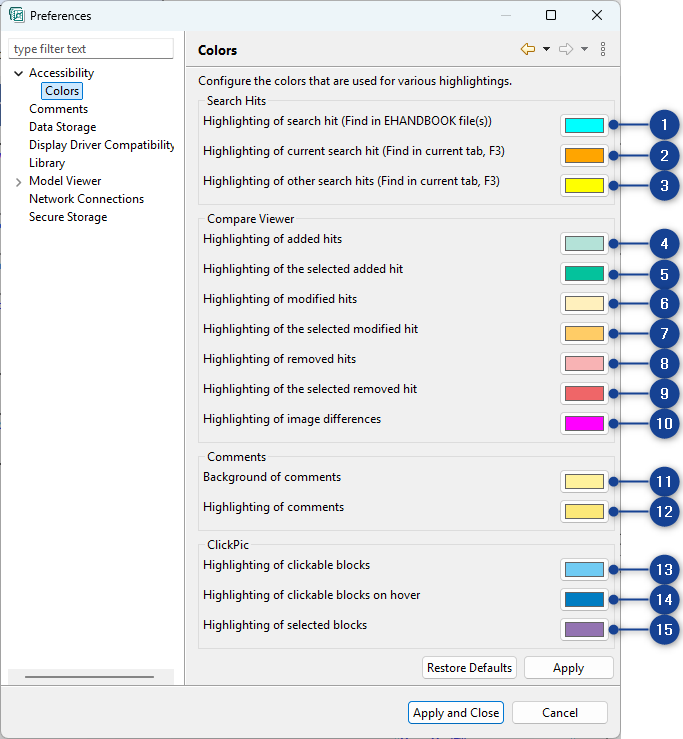Open Secure Storage preferences
683x739 pixels.
pos(68,217)
